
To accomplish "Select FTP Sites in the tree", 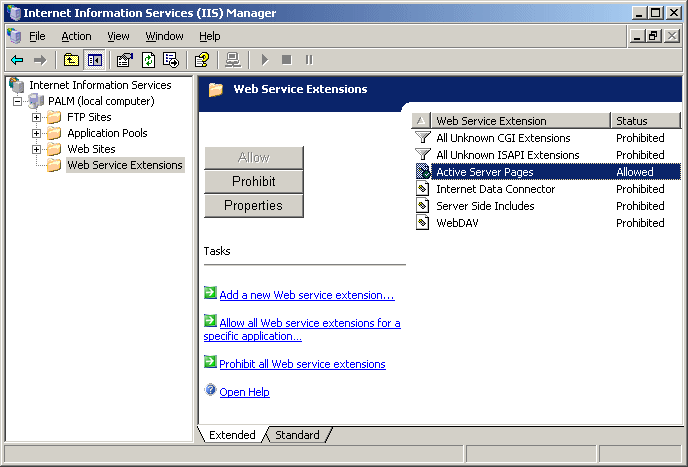I will pos(90,117).
